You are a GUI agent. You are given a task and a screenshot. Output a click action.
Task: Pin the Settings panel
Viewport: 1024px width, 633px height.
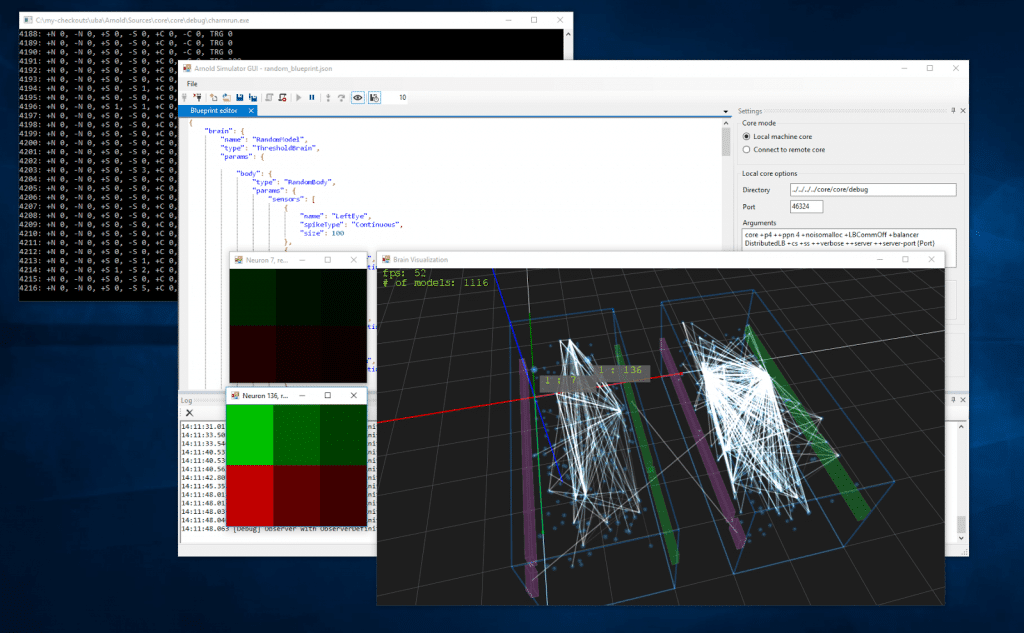click(x=953, y=111)
